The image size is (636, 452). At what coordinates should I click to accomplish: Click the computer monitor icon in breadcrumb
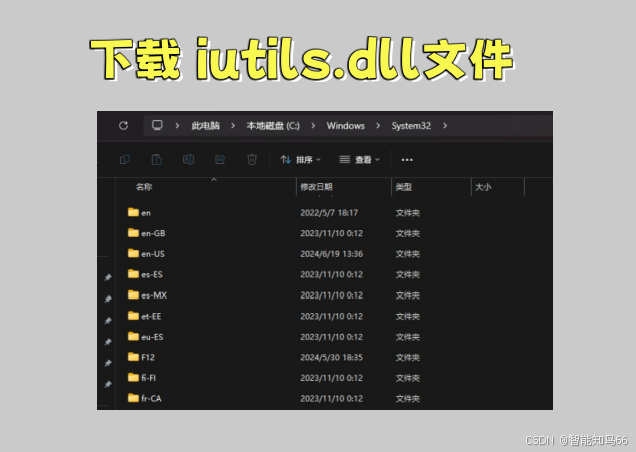[157, 125]
